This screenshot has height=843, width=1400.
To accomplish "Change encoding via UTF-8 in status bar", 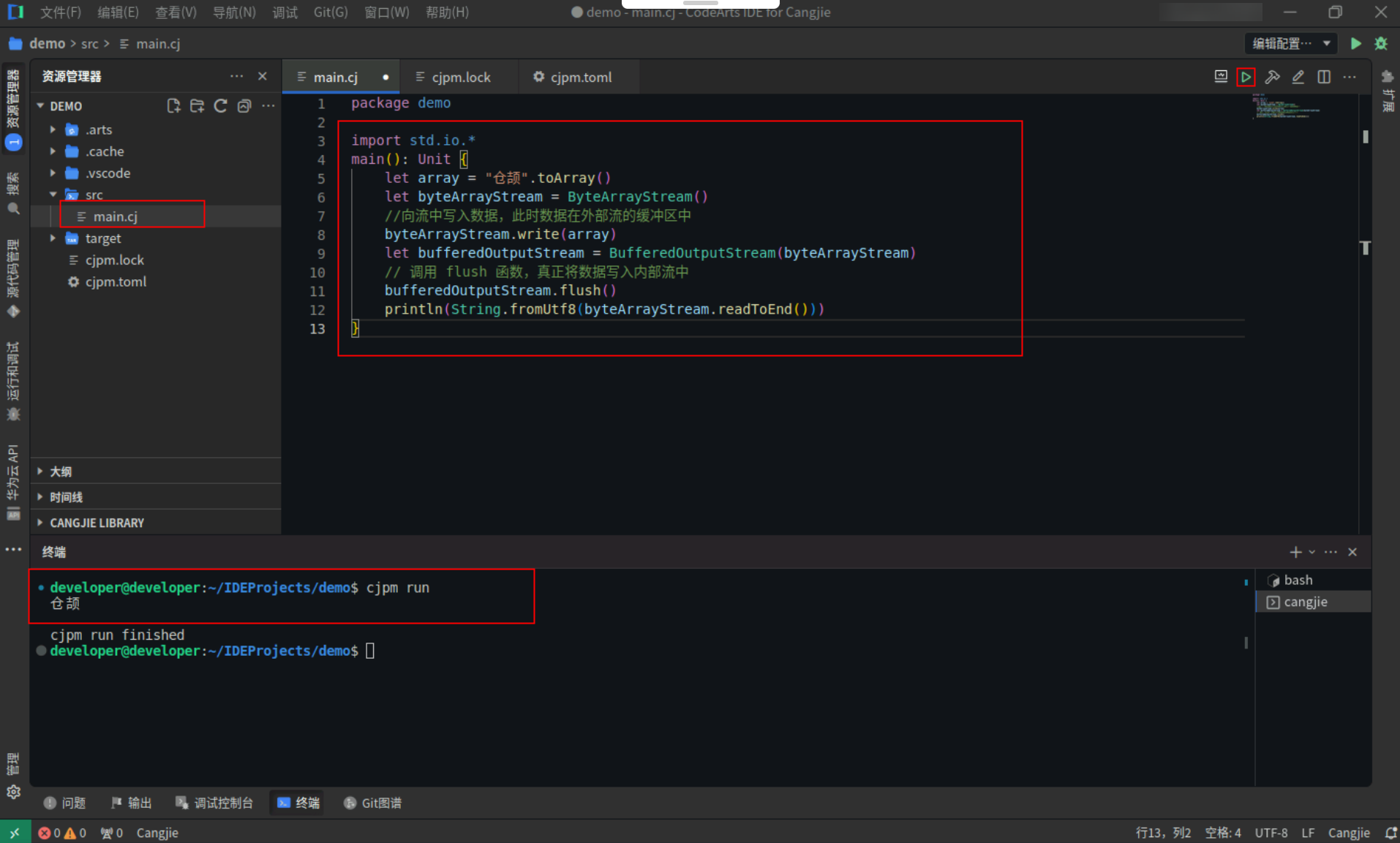I will [x=1271, y=833].
